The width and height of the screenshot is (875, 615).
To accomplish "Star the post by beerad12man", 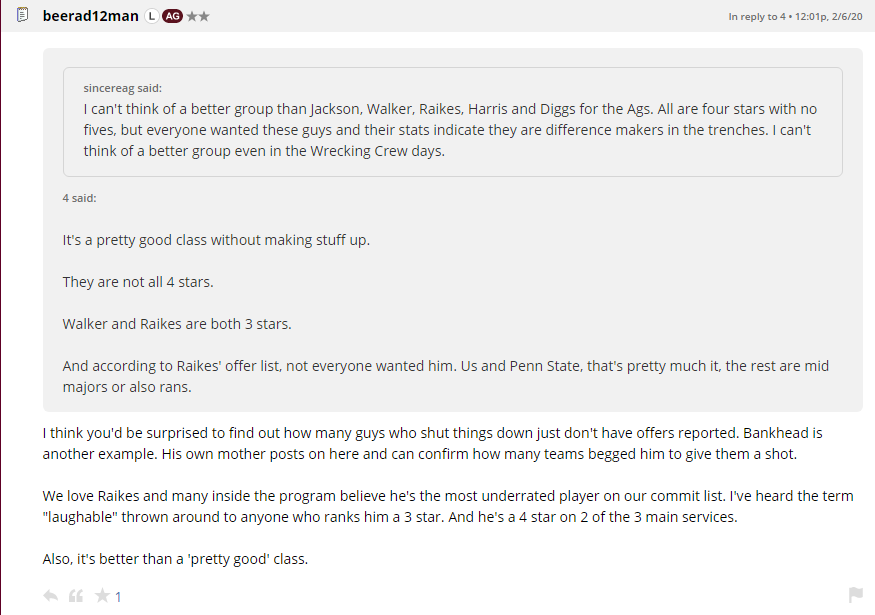I will [x=101, y=596].
